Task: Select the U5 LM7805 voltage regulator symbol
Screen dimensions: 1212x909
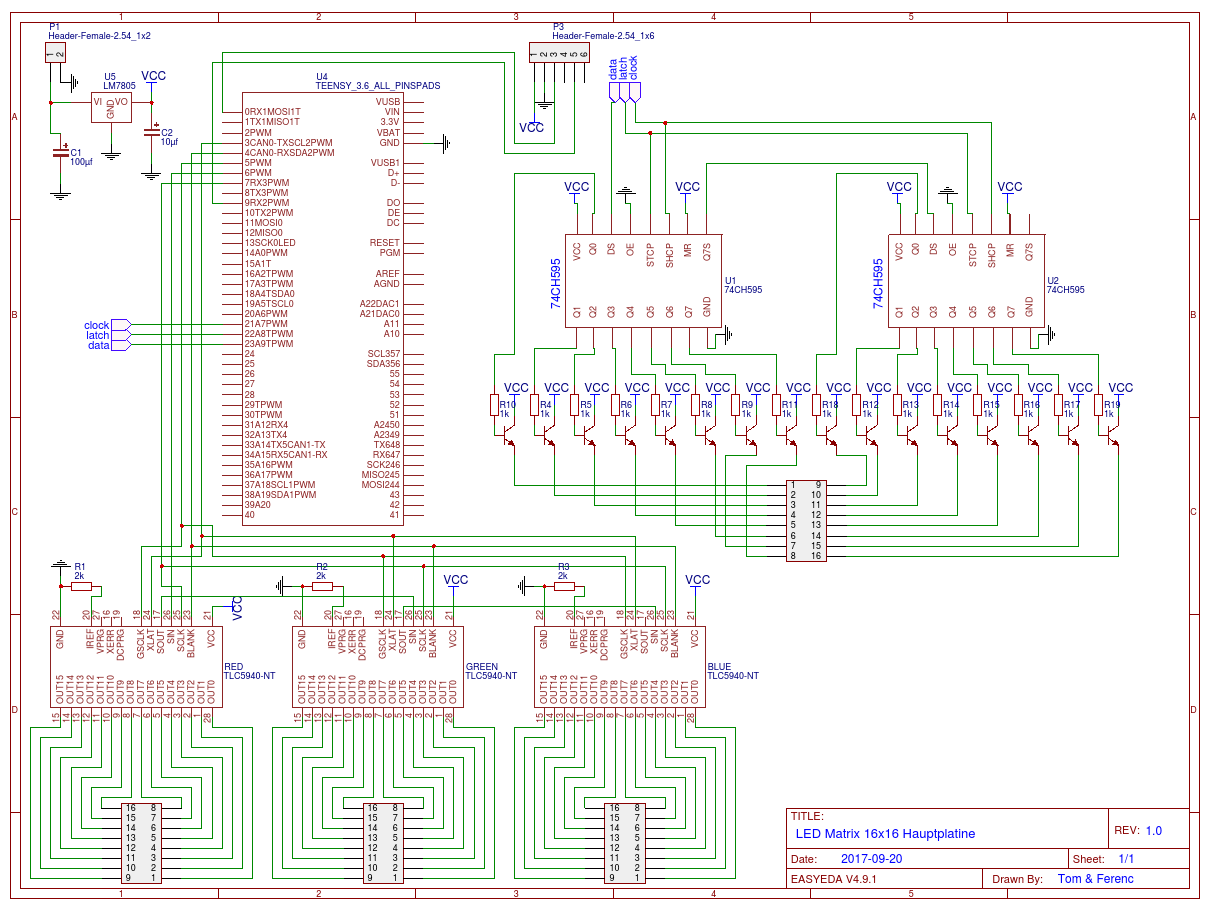Action: (x=111, y=108)
